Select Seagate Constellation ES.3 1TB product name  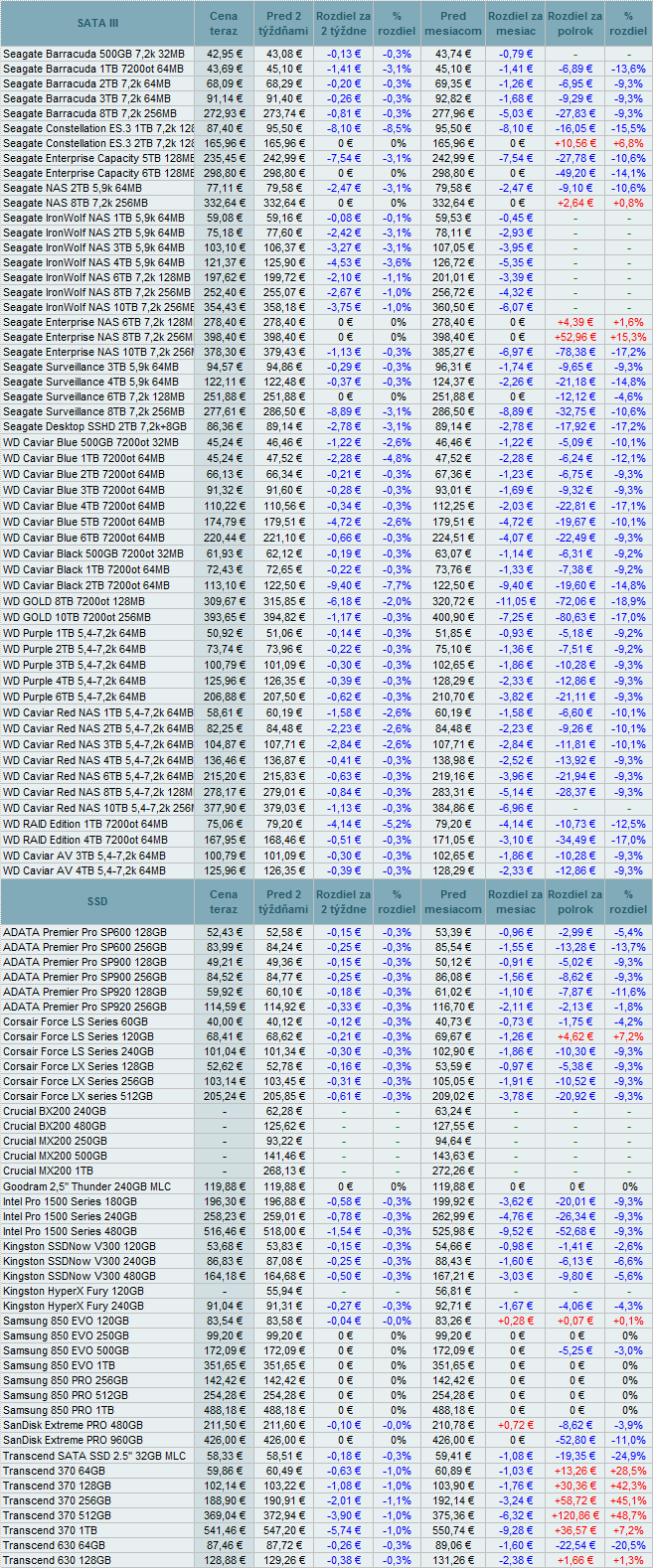[98, 128]
